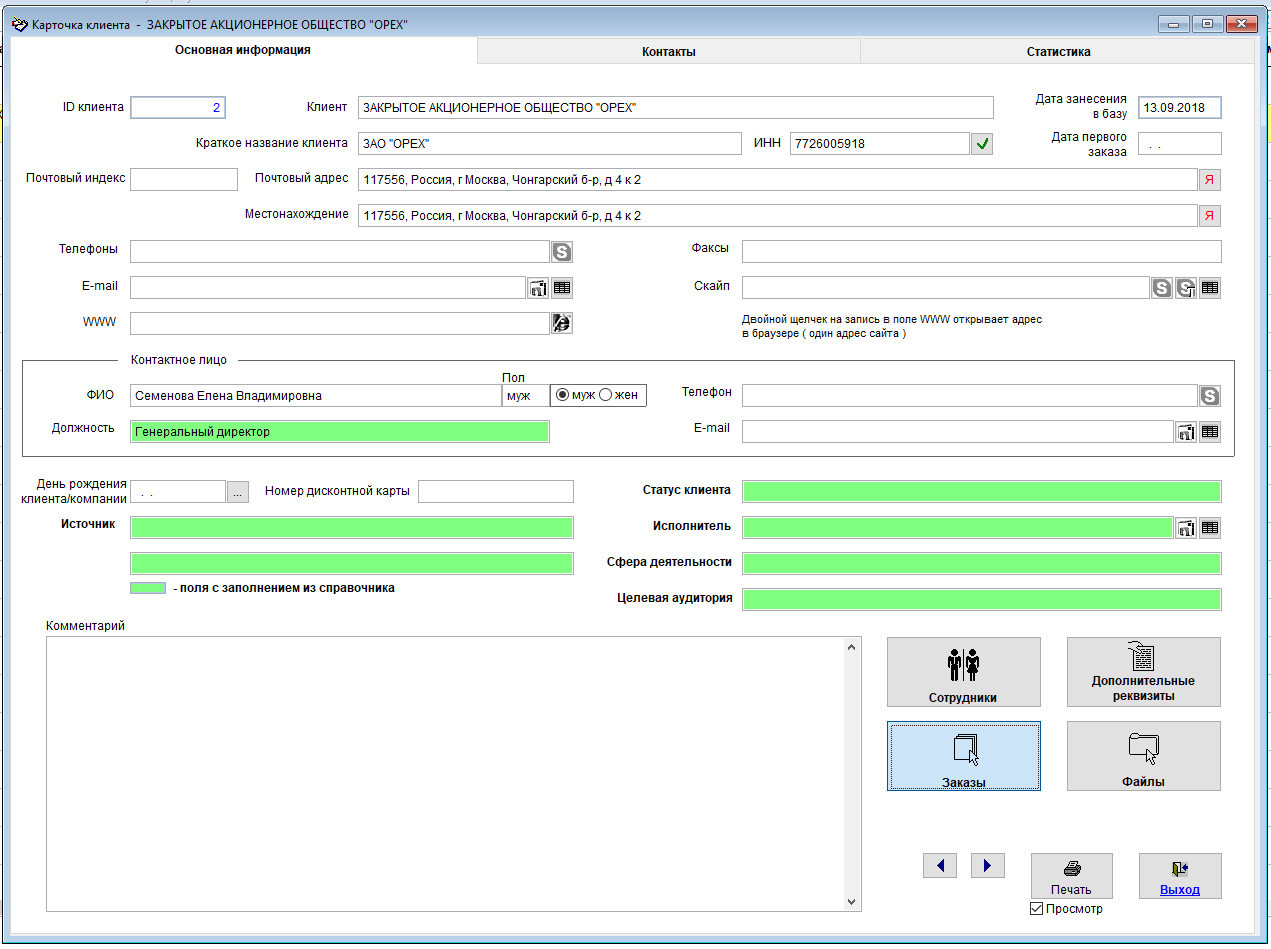Switch to the Статистика tab
This screenshot has width=1271, height=949.
[1057, 51]
